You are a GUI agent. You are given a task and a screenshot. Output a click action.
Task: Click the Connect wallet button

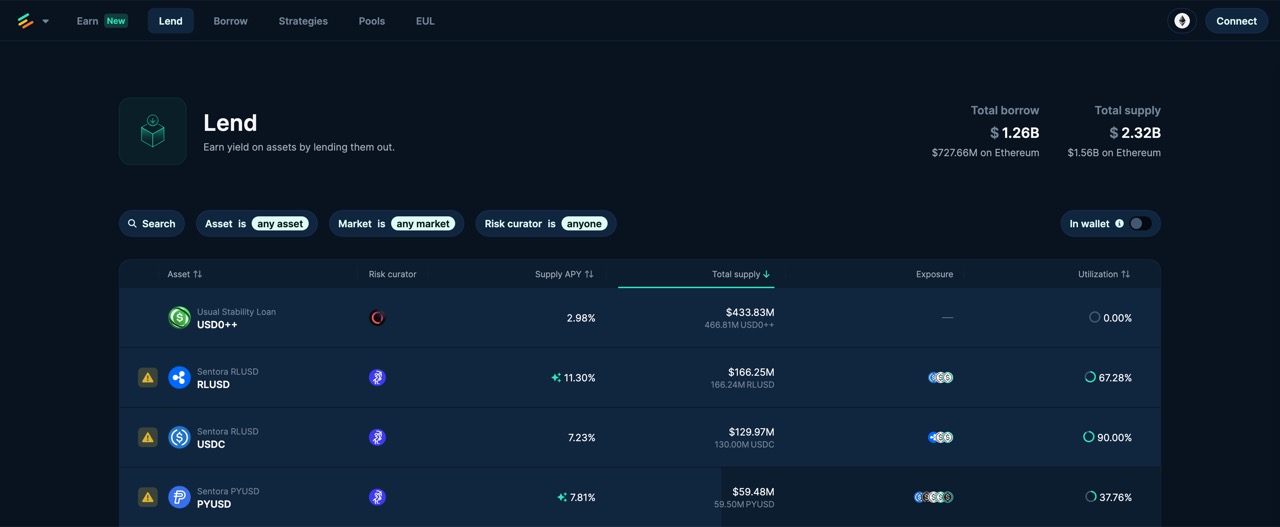1236,21
